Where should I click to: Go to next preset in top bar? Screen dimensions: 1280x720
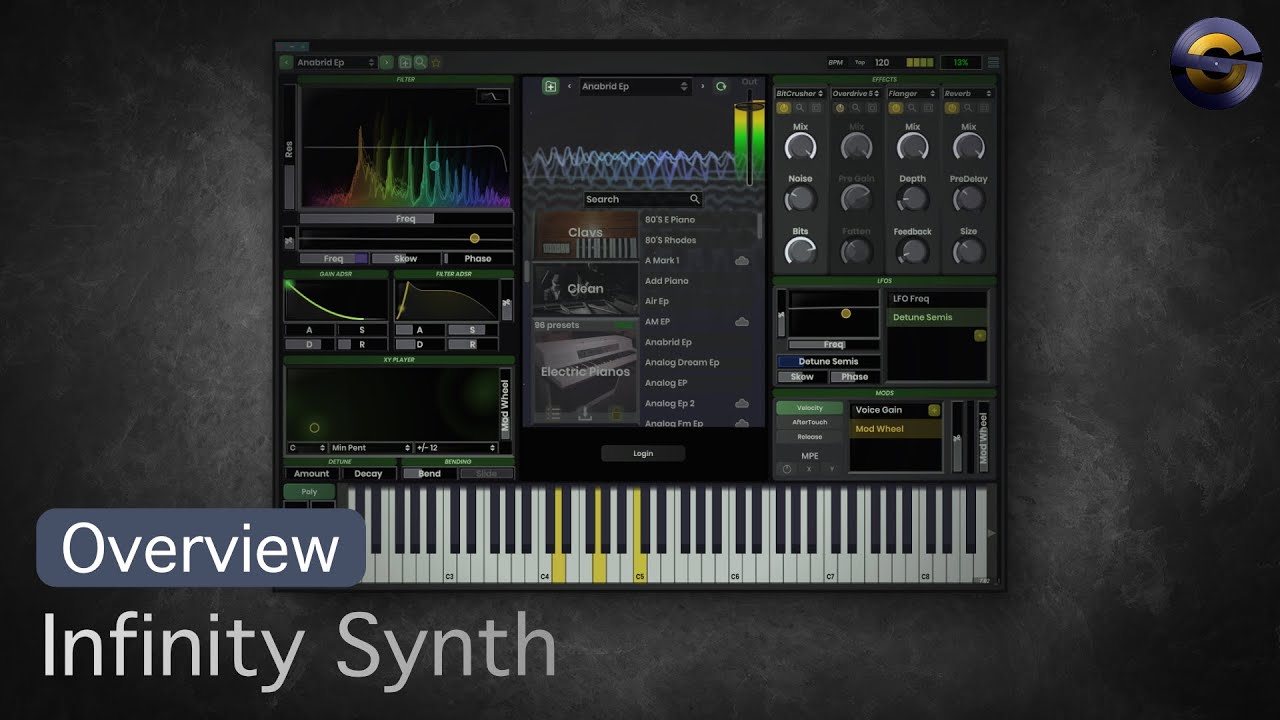point(386,62)
